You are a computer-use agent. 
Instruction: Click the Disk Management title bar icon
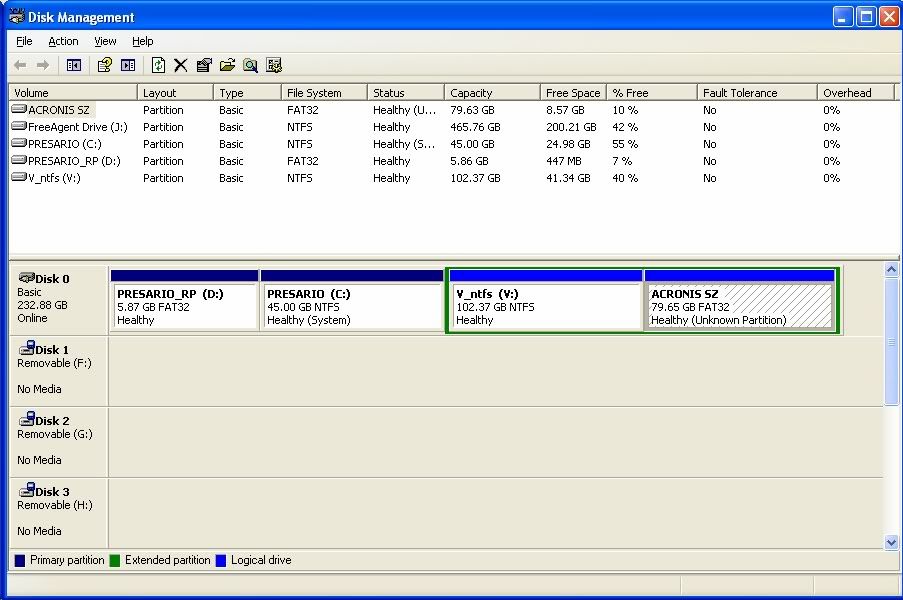tap(17, 17)
